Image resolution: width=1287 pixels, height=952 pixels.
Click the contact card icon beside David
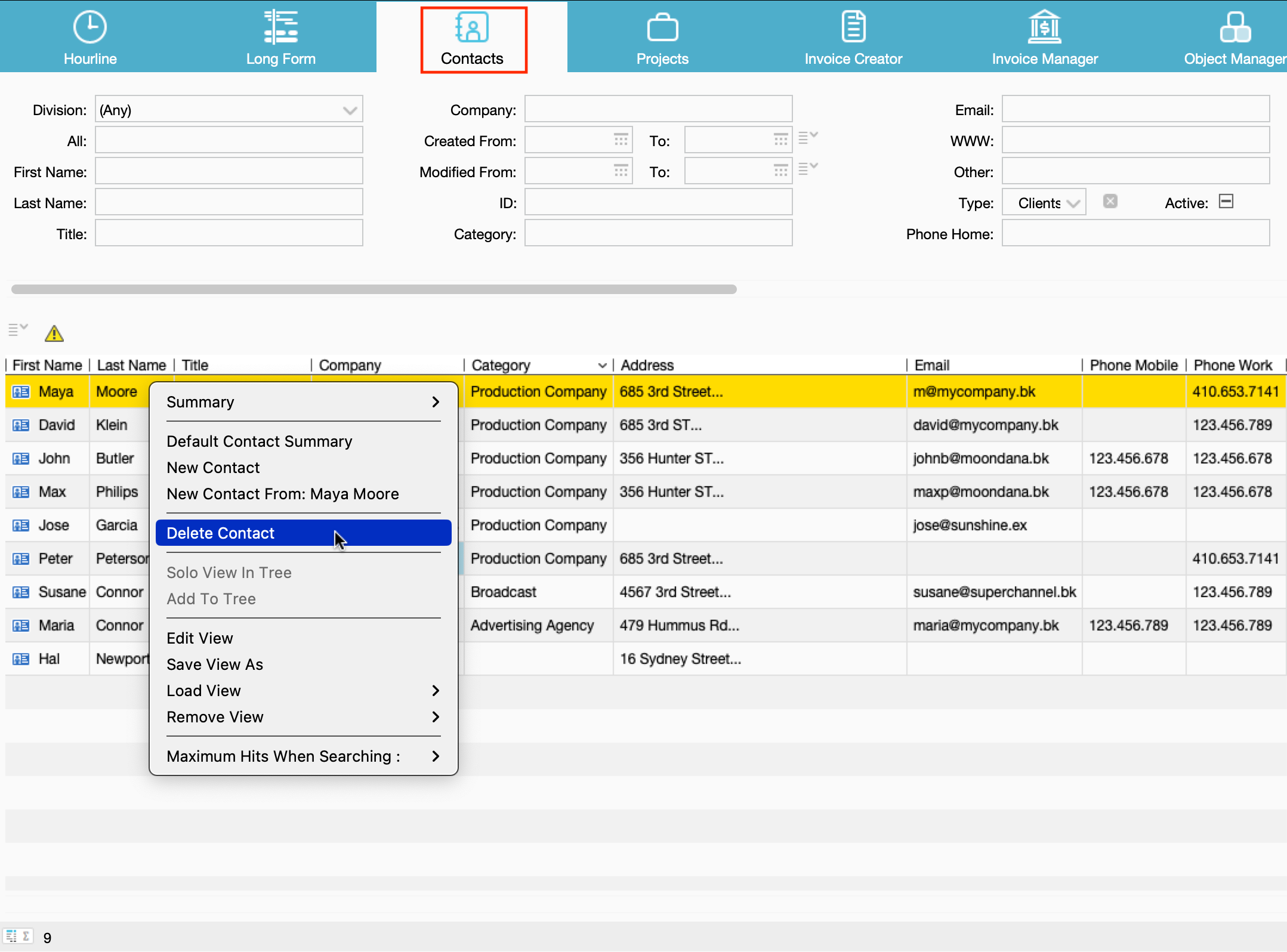tap(21, 425)
